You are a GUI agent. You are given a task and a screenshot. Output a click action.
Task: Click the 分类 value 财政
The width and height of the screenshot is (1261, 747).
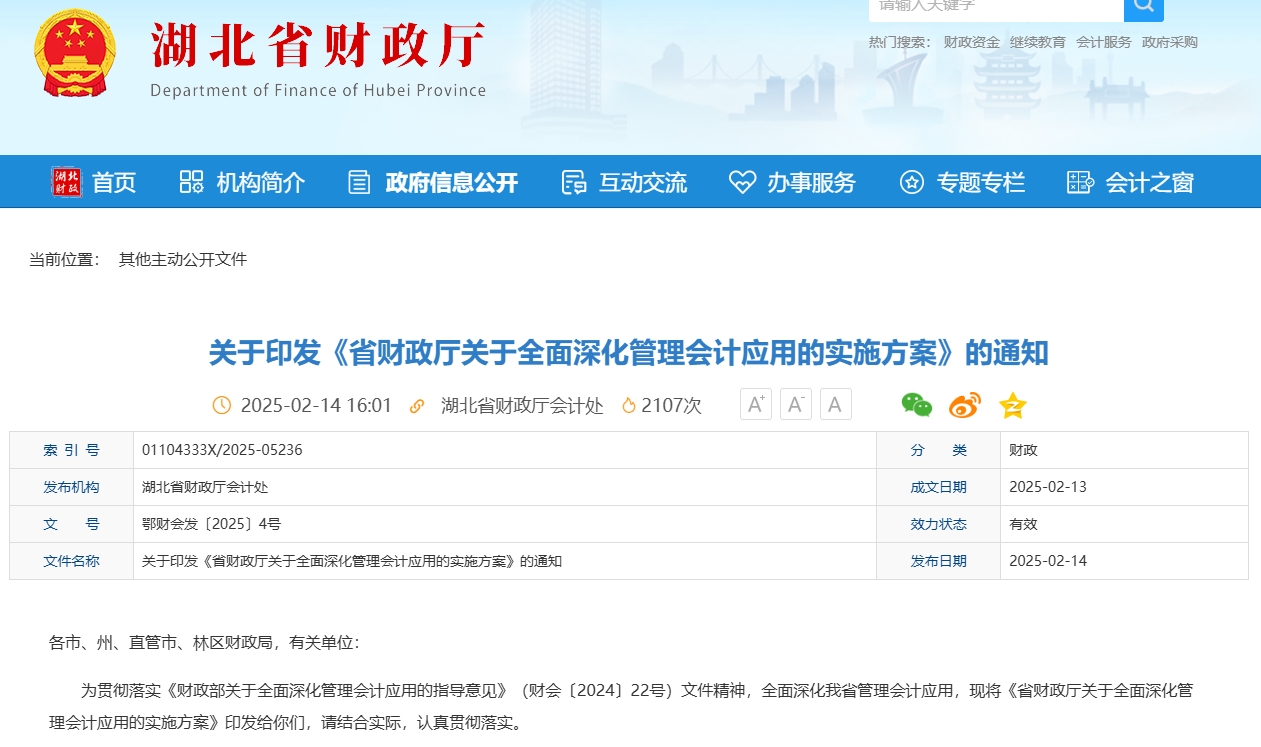(x=1024, y=450)
